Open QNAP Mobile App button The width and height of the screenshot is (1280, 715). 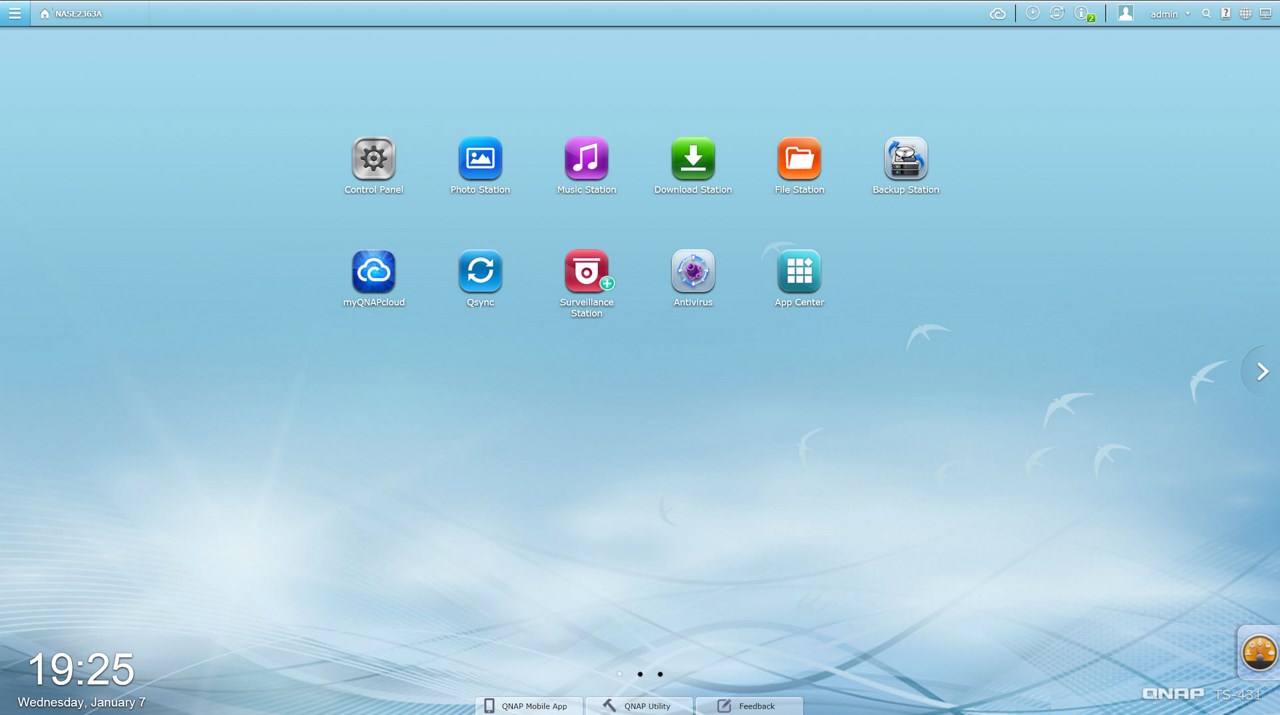click(528, 706)
